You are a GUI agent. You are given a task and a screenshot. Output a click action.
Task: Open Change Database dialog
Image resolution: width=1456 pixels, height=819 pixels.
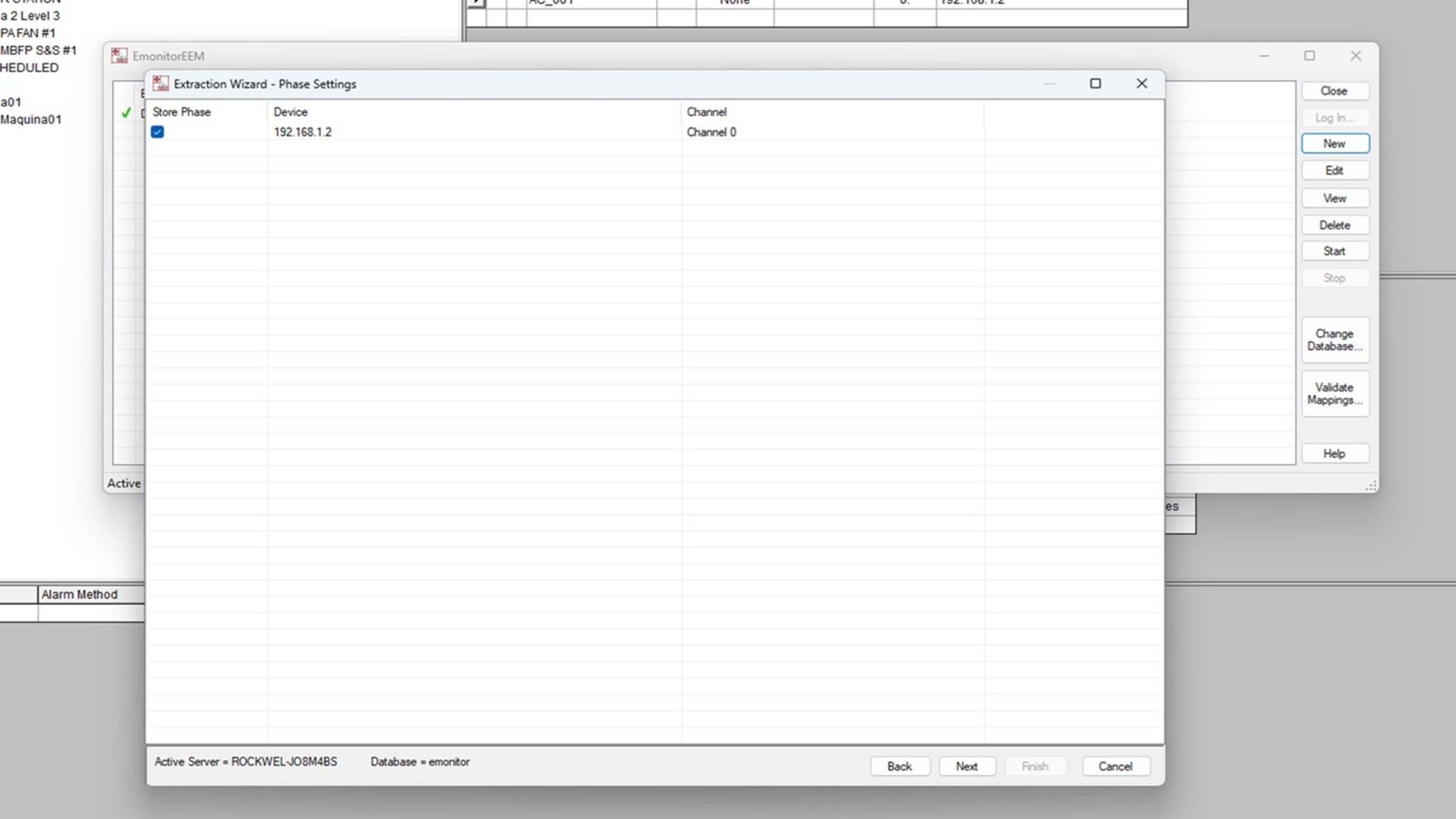pos(1335,340)
